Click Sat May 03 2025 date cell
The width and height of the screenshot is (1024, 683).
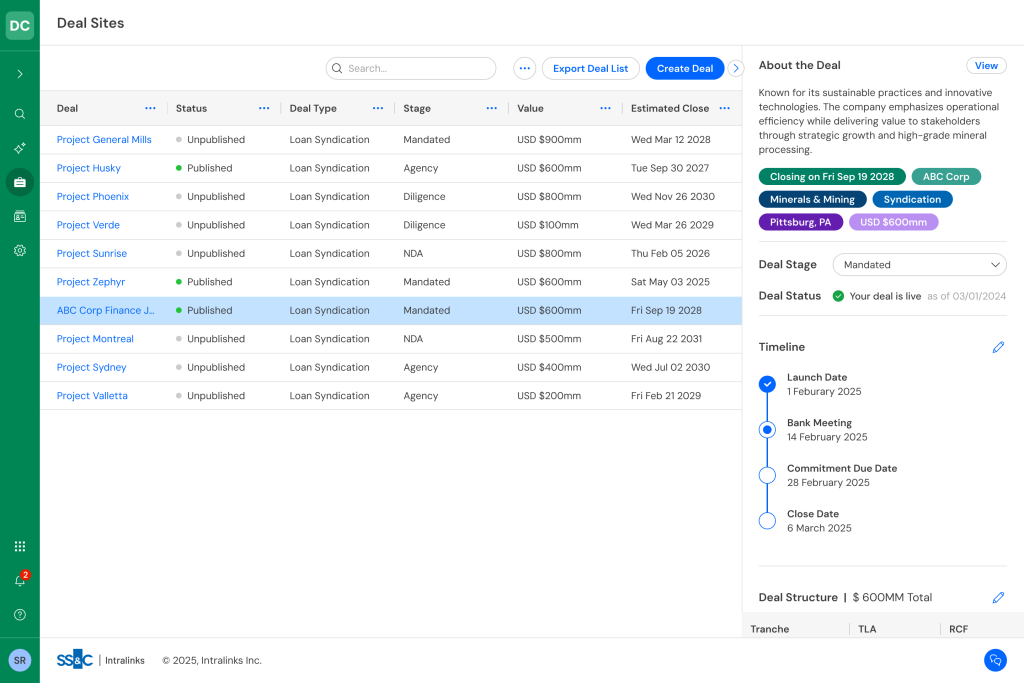pos(670,282)
